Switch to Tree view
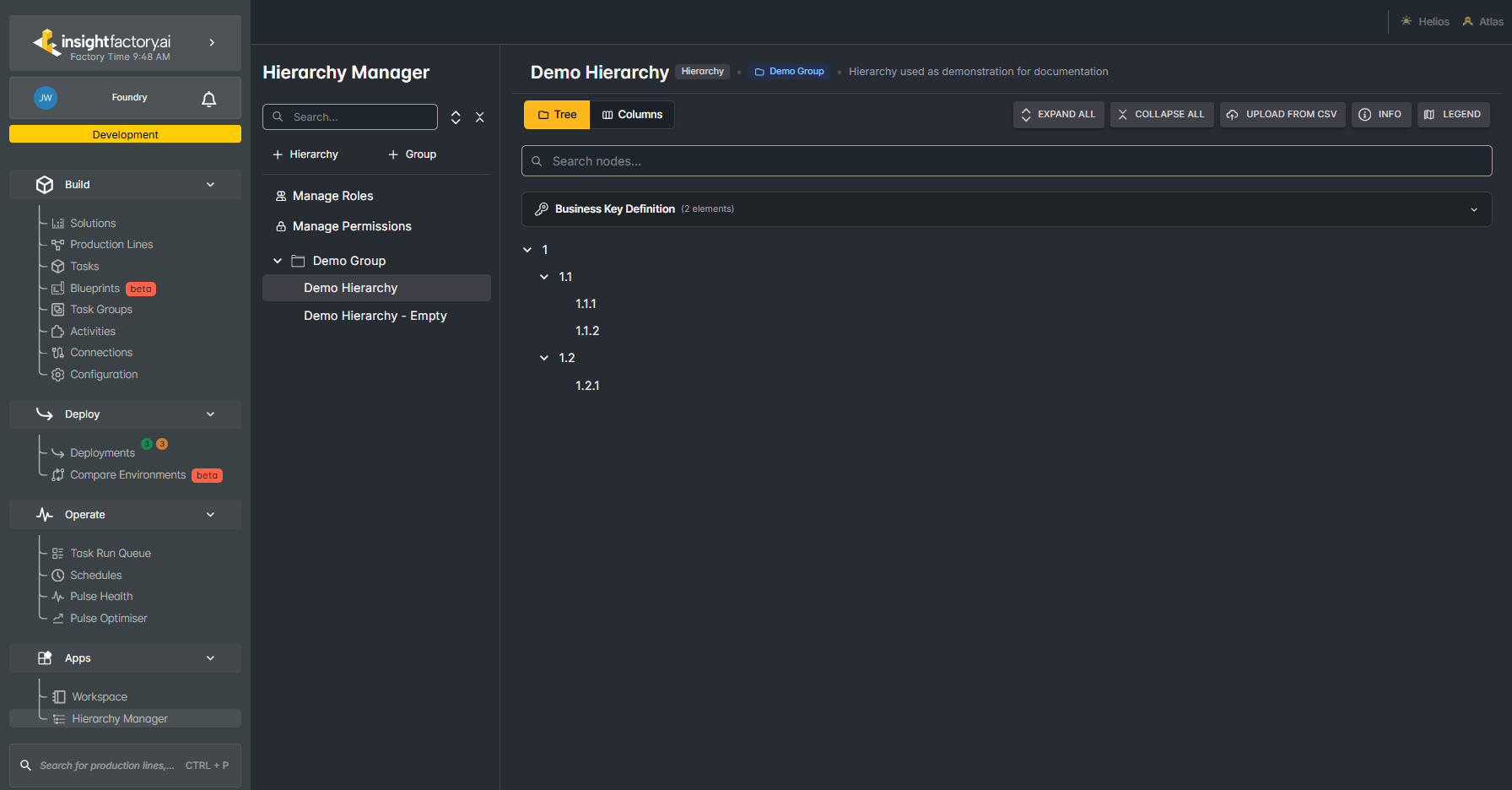1512x790 pixels. click(x=557, y=115)
